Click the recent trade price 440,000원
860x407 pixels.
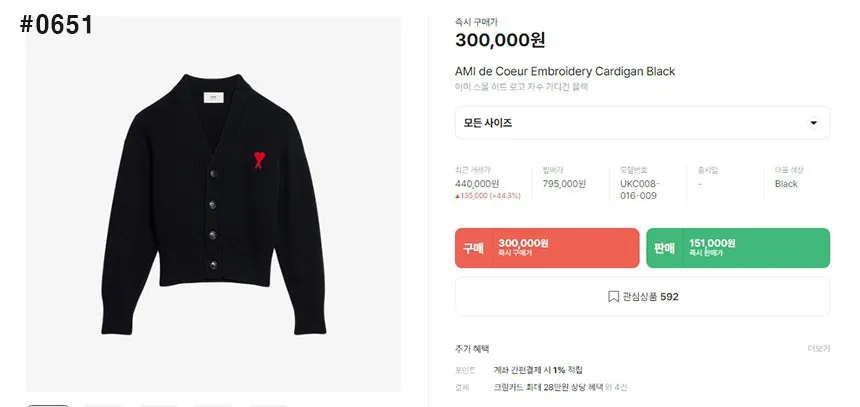pyautogui.click(x=477, y=184)
